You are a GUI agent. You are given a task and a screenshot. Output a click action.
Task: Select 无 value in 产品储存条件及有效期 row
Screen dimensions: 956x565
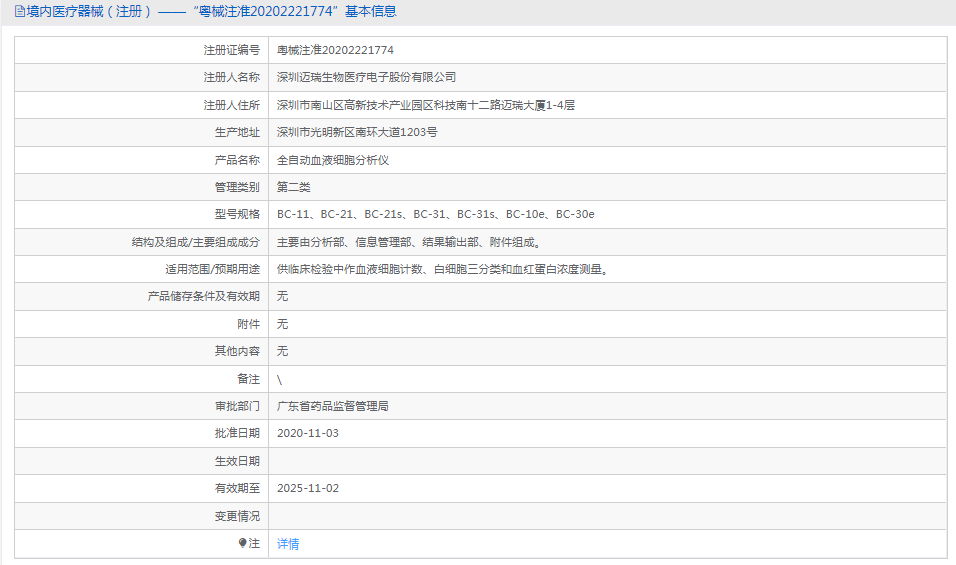point(282,296)
